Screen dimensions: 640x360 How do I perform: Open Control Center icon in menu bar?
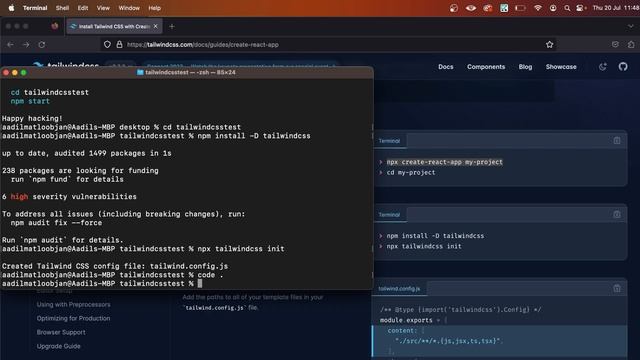tap(580, 8)
